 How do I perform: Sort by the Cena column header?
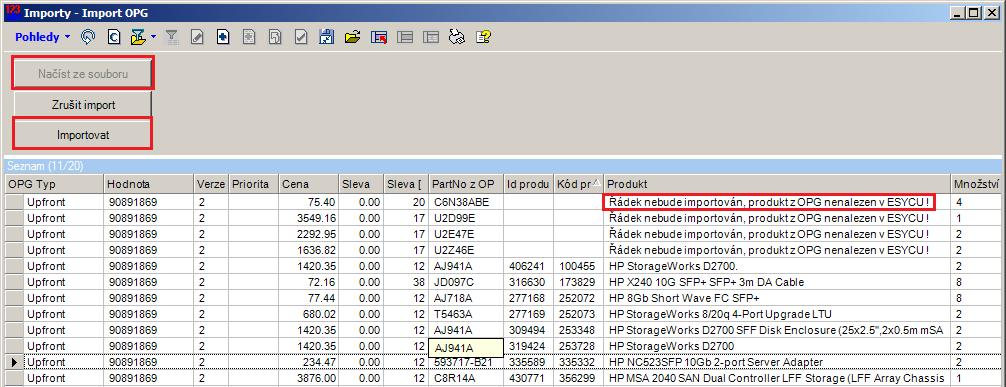click(x=309, y=185)
